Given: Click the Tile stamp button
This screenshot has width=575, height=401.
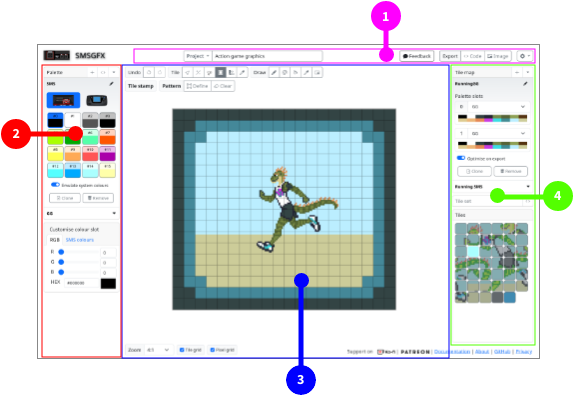Looking at the screenshot, I should click(140, 86).
